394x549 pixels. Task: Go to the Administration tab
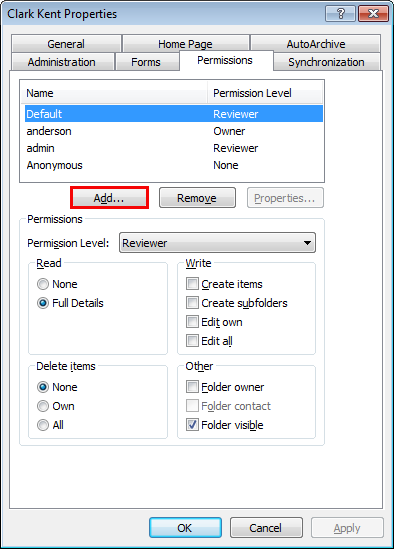[62, 62]
